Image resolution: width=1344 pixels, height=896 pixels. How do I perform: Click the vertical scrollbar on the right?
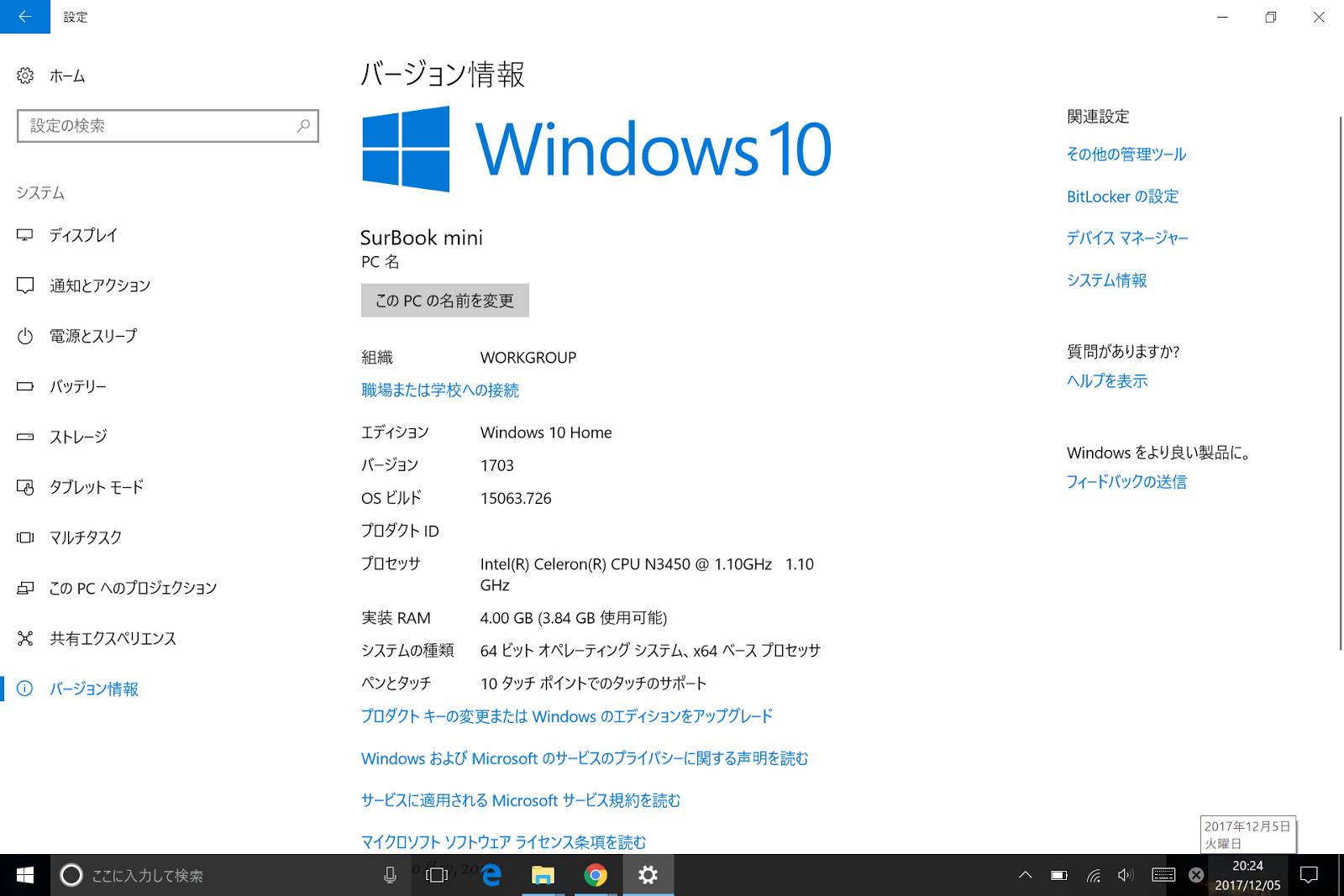coord(1340,383)
